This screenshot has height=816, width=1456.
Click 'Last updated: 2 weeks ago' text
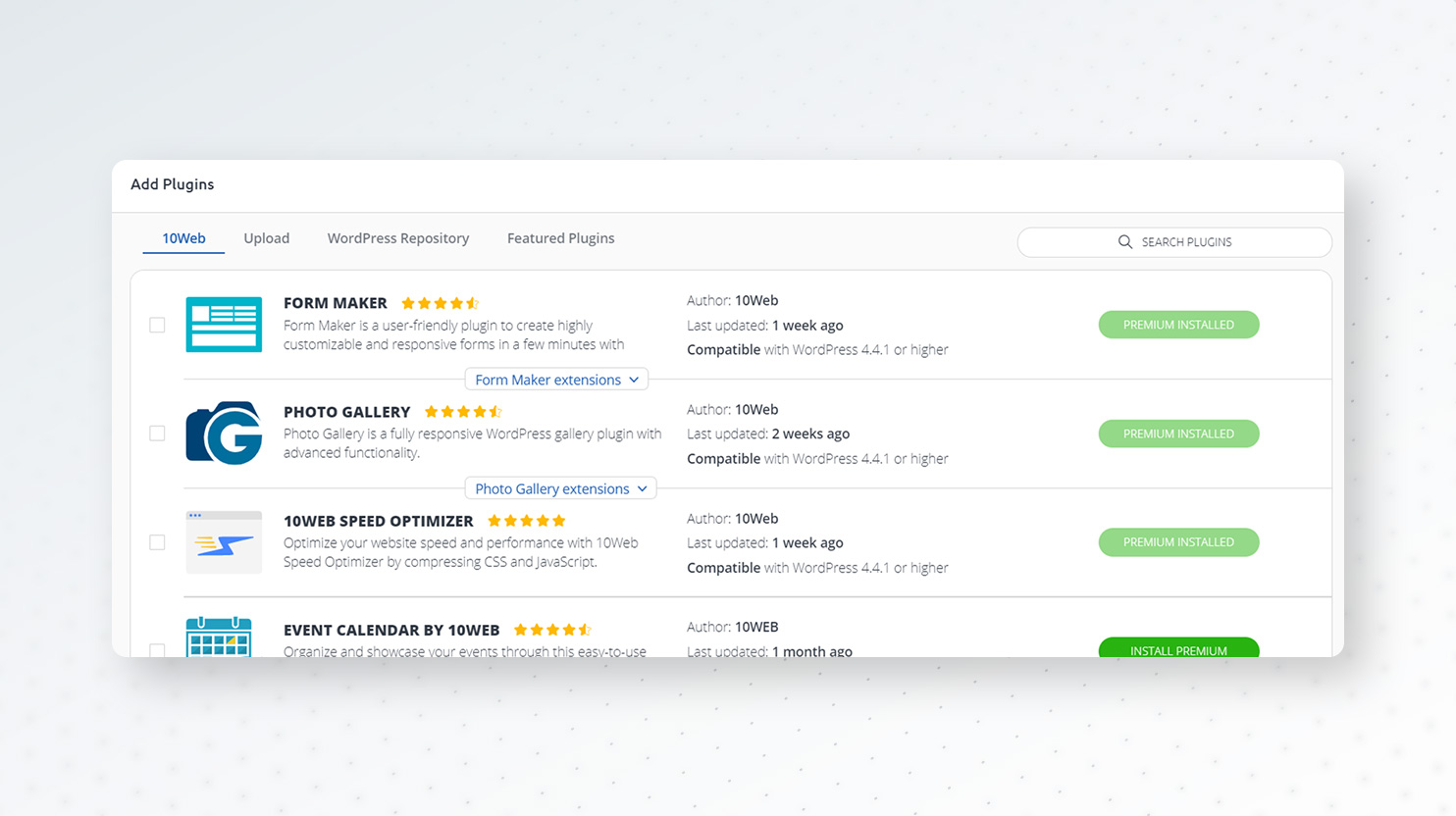point(768,434)
